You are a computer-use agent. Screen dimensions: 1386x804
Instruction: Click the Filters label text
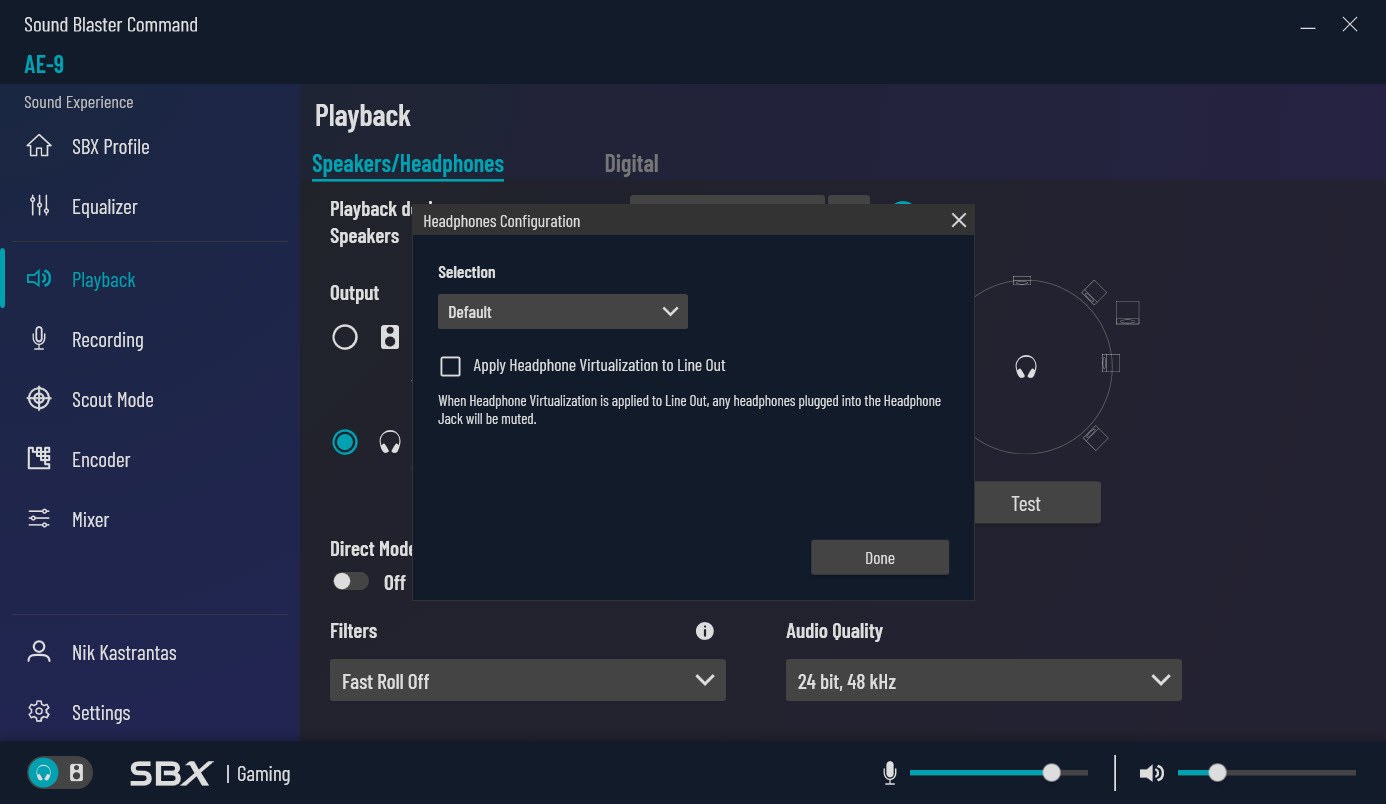(354, 631)
